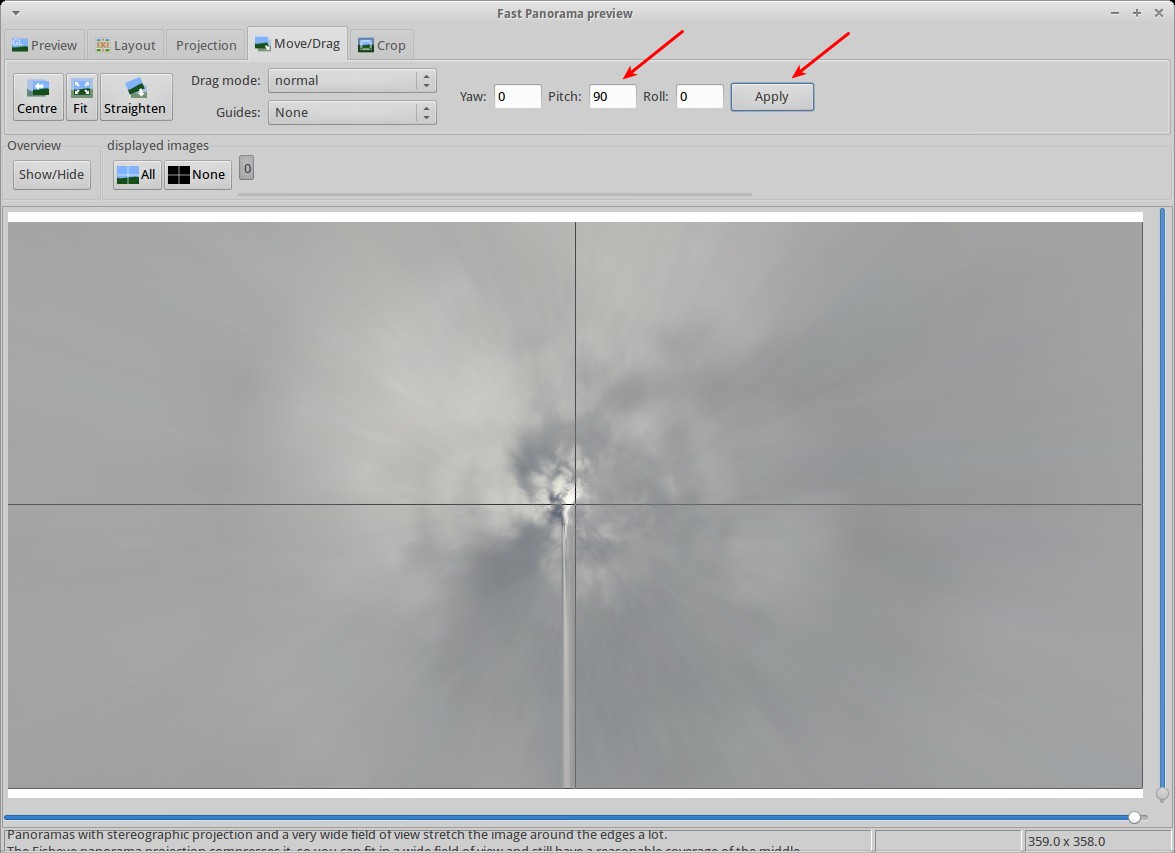Open the Drag mode dropdown

[352, 80]
